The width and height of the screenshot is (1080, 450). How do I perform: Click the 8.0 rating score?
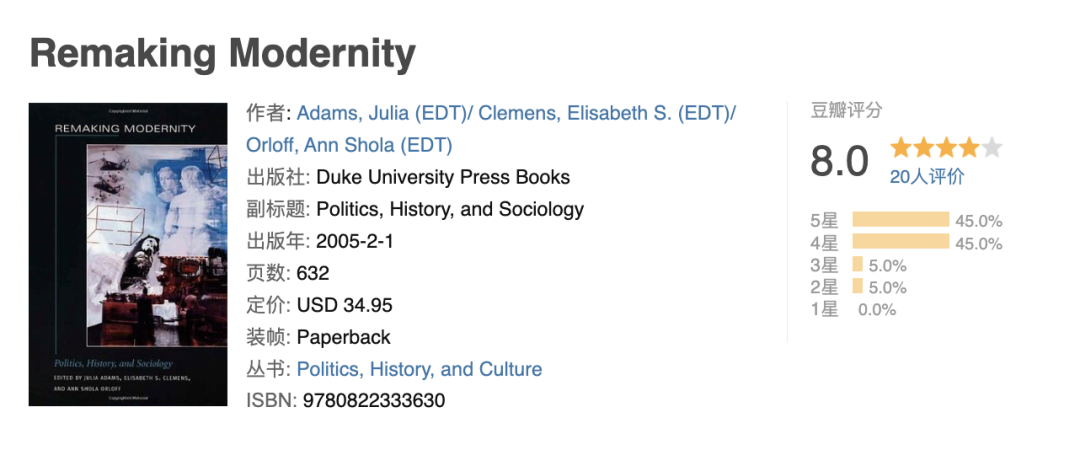pos(840,161)
